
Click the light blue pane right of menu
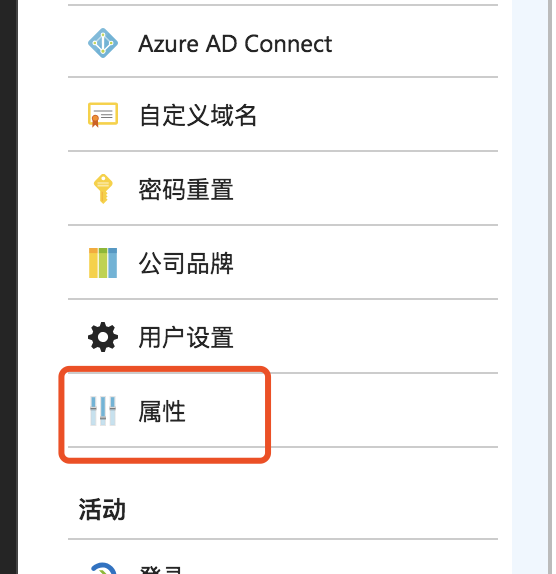tap(529, 287)
